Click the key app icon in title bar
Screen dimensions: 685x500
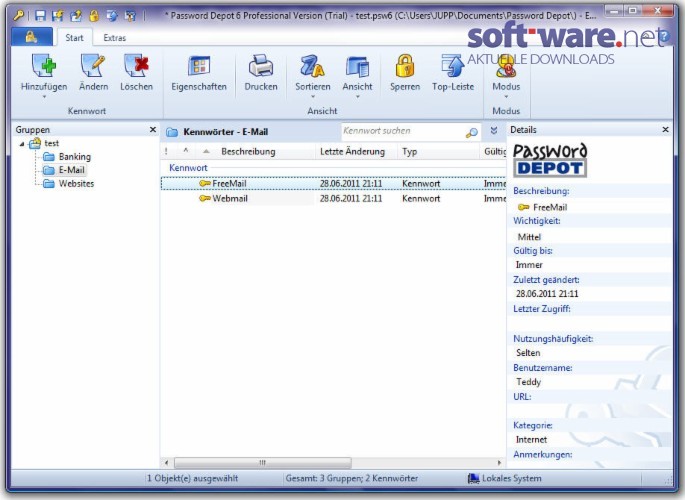[18, 16]
